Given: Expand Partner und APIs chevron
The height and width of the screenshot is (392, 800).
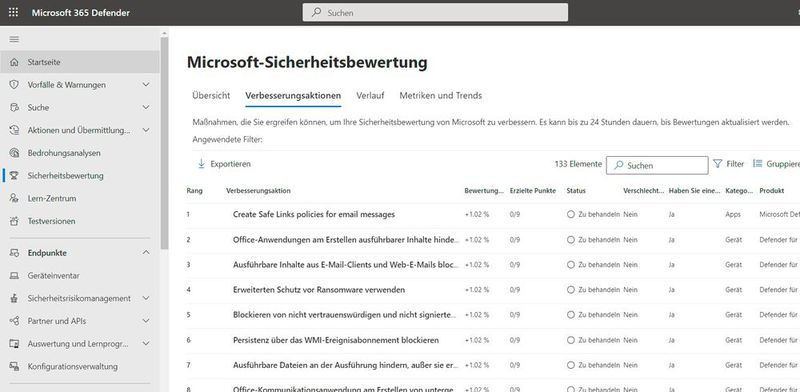Looking at the screenshot, I should click(146, 321).
